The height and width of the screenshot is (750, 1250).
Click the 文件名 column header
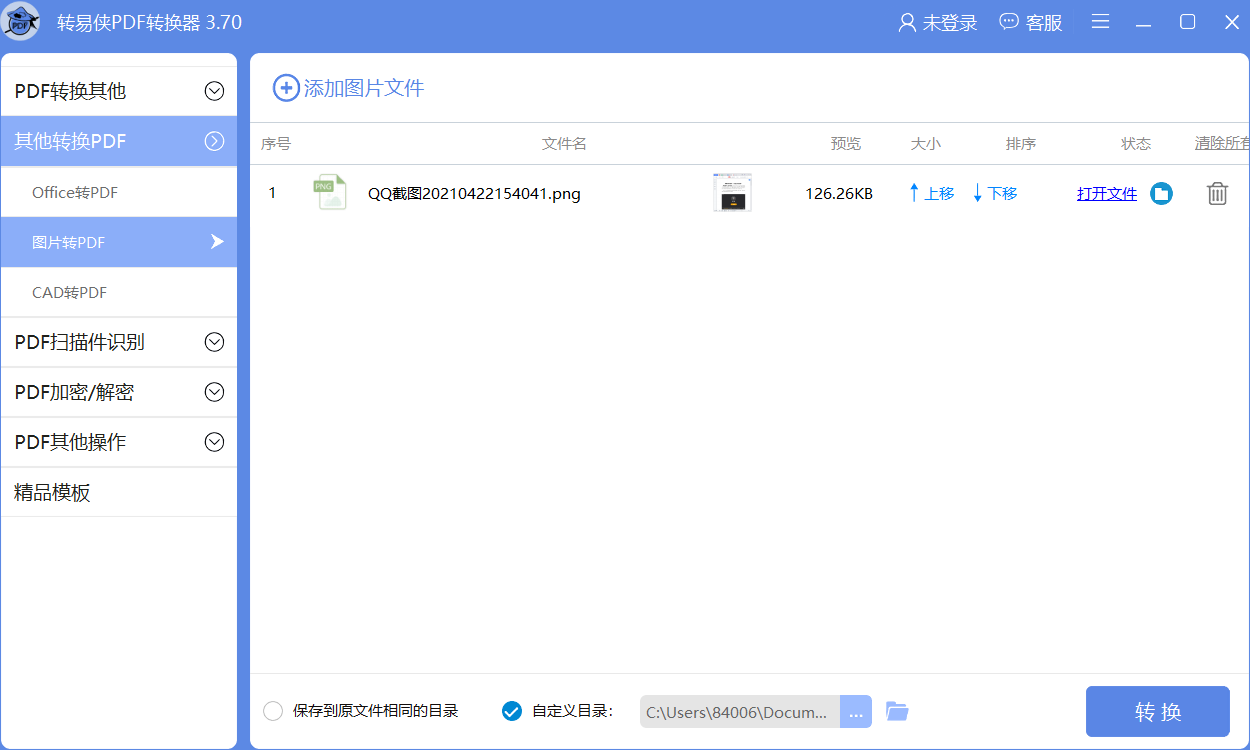(564, 144)
